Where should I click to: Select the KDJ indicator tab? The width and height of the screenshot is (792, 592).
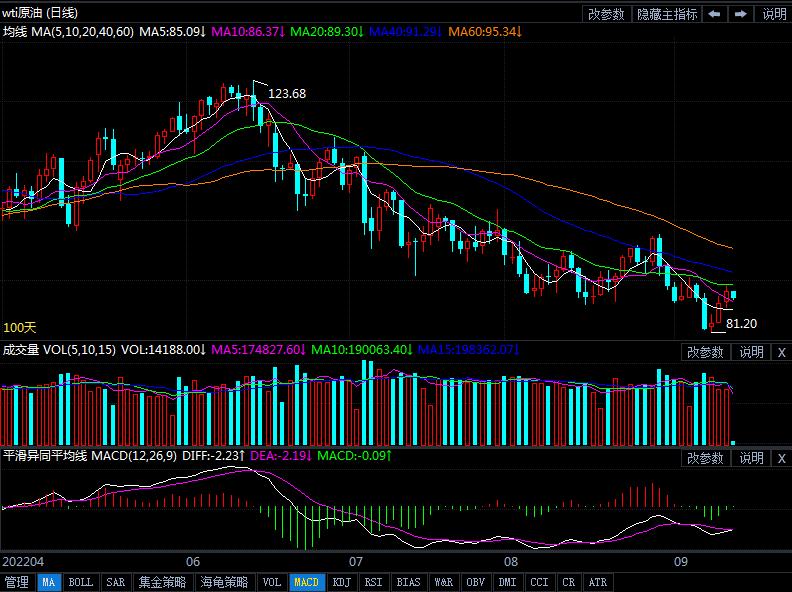pos(341,582)
